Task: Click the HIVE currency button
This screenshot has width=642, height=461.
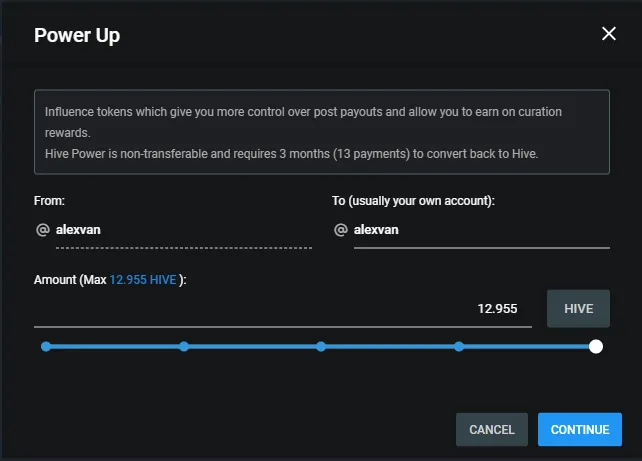Action: click(x=578, y=309)
